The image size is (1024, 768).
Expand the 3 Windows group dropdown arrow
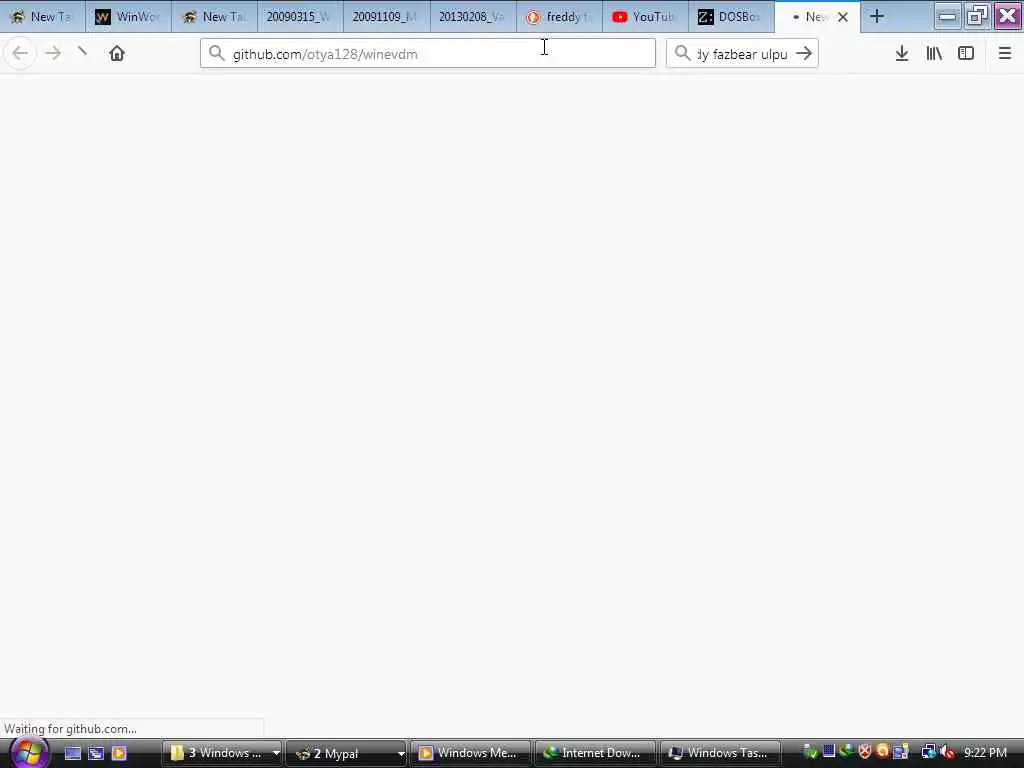point(276,753)
